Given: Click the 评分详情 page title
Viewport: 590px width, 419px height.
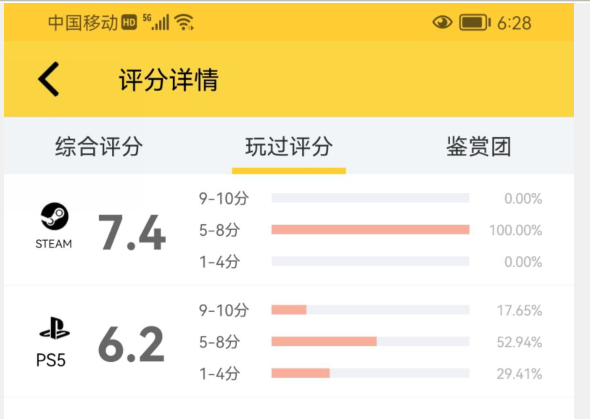Looking at the screenshot, I should click(169, 80).
